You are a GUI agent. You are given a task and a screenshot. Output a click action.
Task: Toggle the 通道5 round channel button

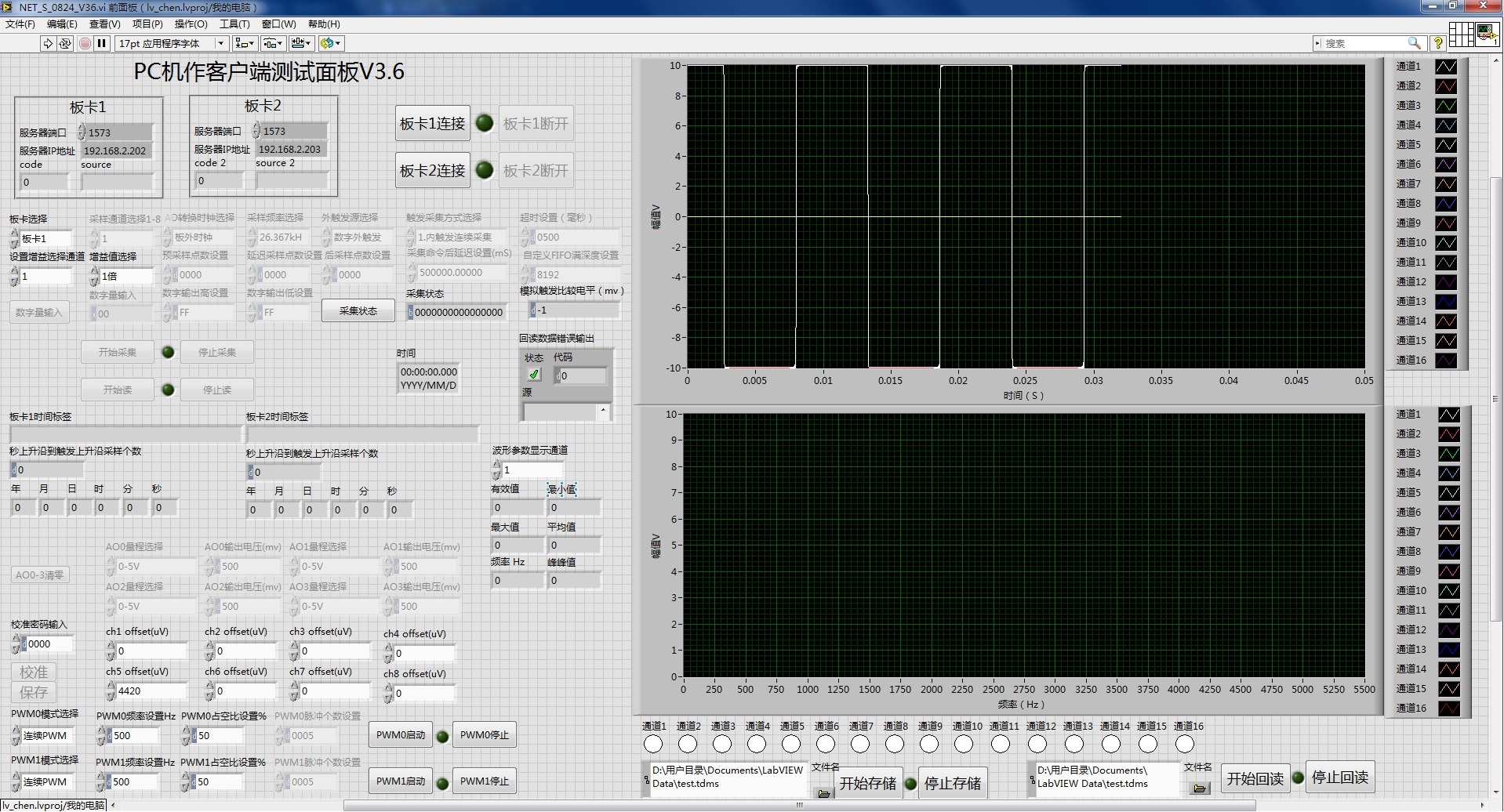791,744
